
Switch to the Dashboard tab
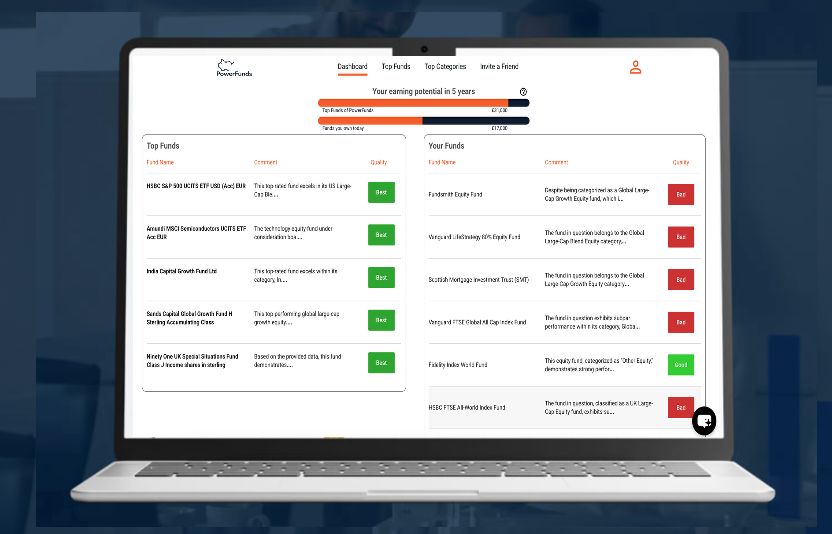[x=352, y=66]
